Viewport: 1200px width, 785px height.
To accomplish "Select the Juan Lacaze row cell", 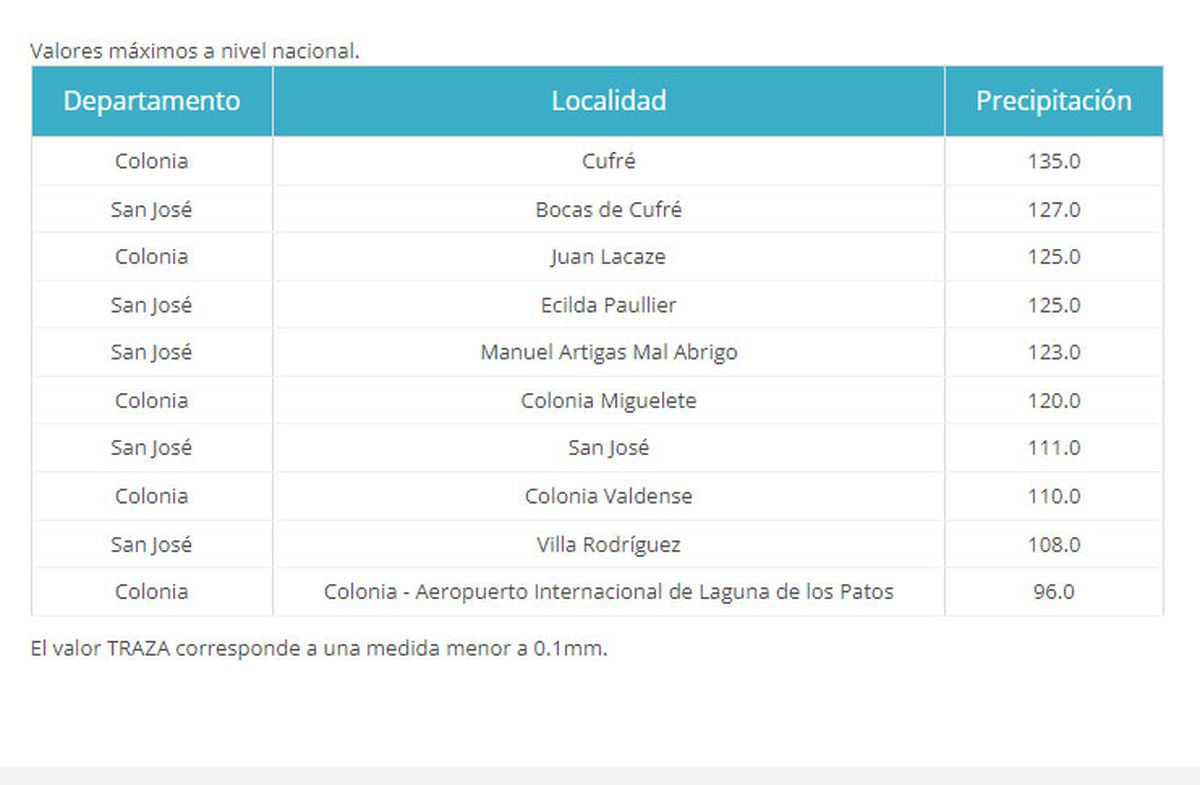I will point(608,257).
